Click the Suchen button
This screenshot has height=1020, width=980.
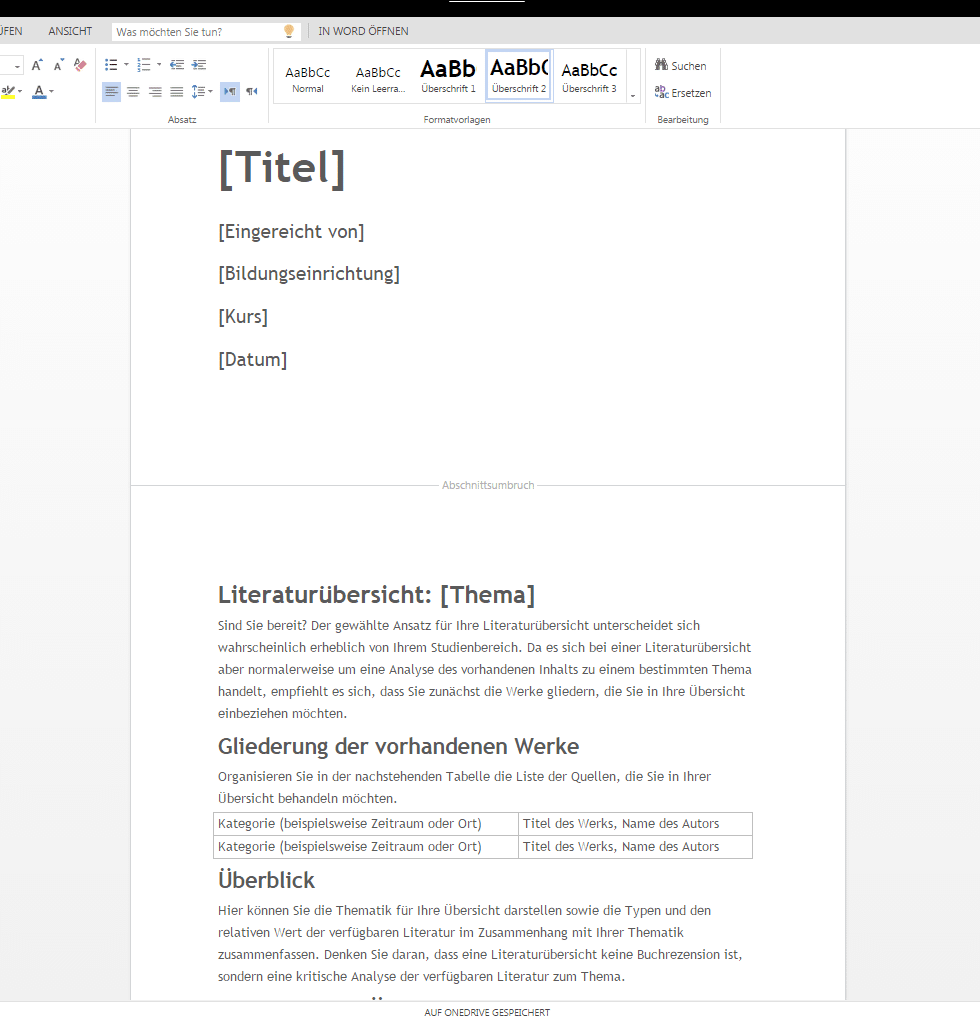point(681,66)
